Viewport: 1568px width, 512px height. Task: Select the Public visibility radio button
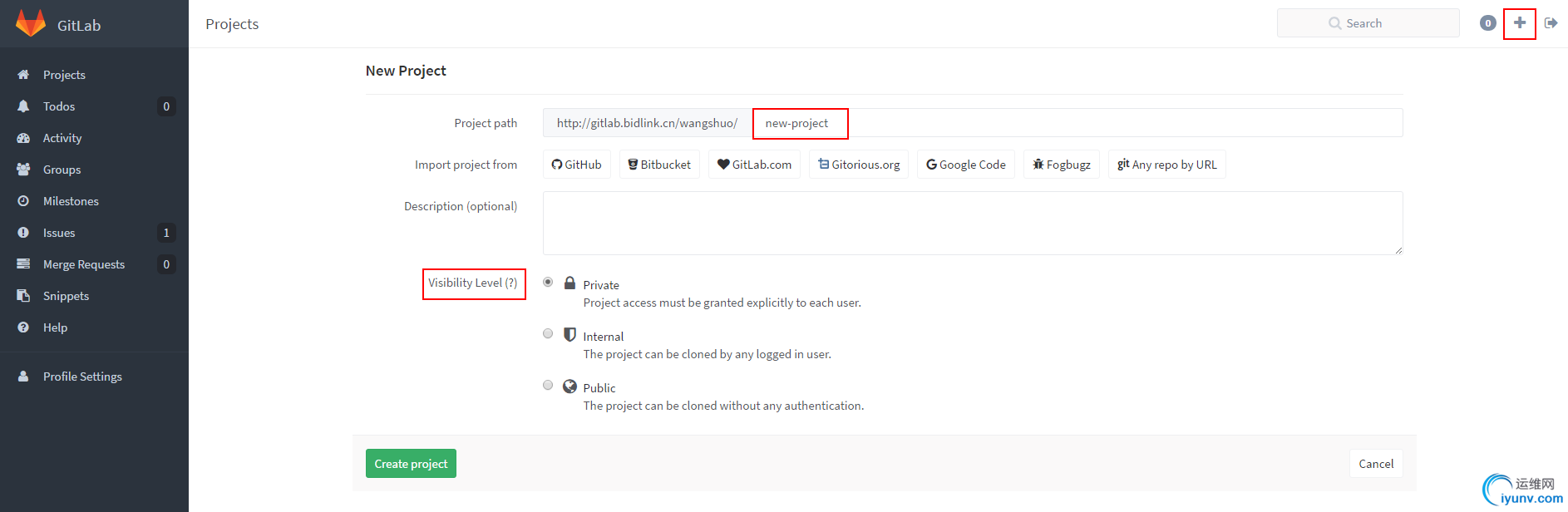[x=548, y=386]
